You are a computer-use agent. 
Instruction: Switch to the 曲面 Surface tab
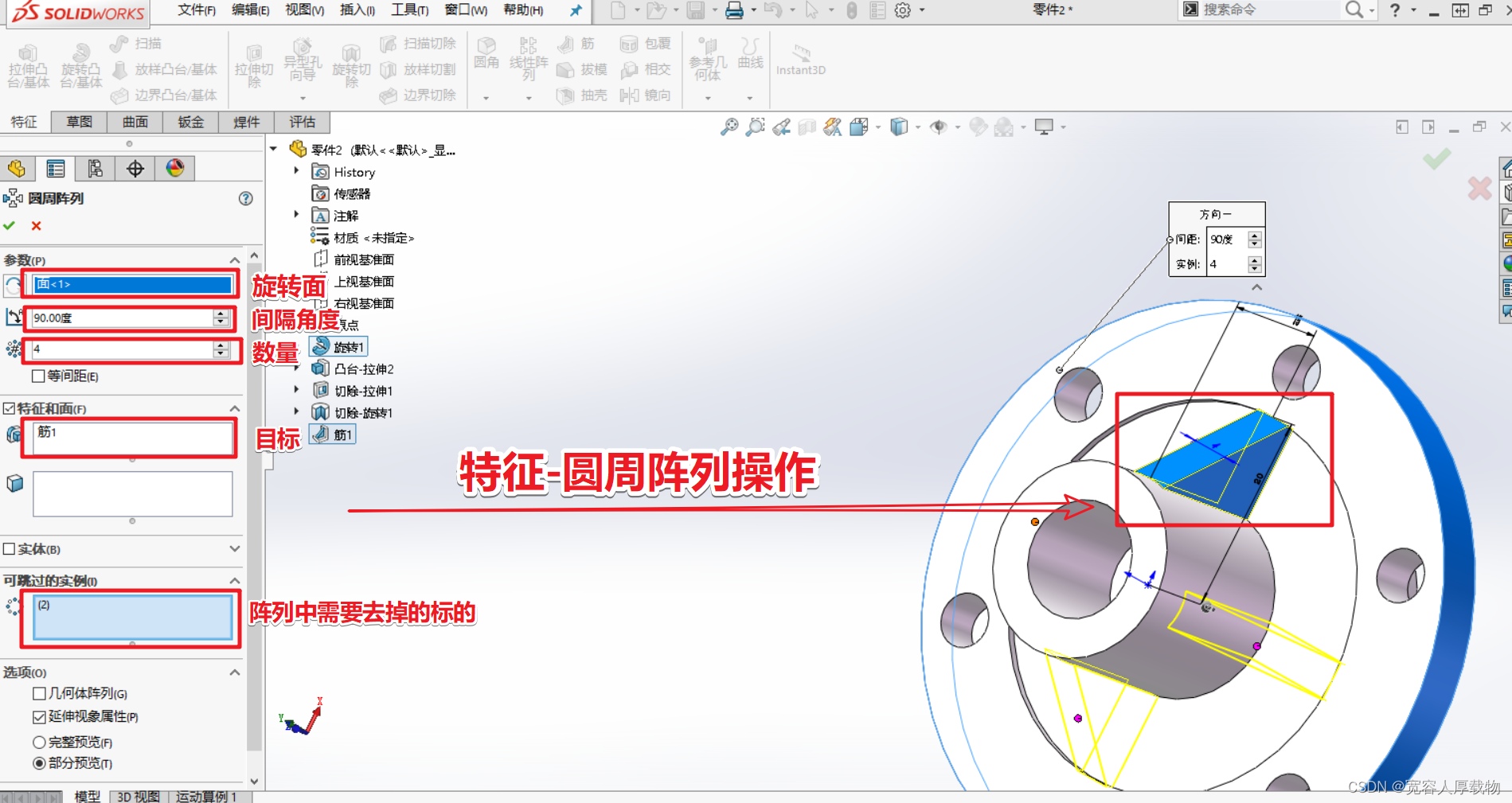(135, 122)
